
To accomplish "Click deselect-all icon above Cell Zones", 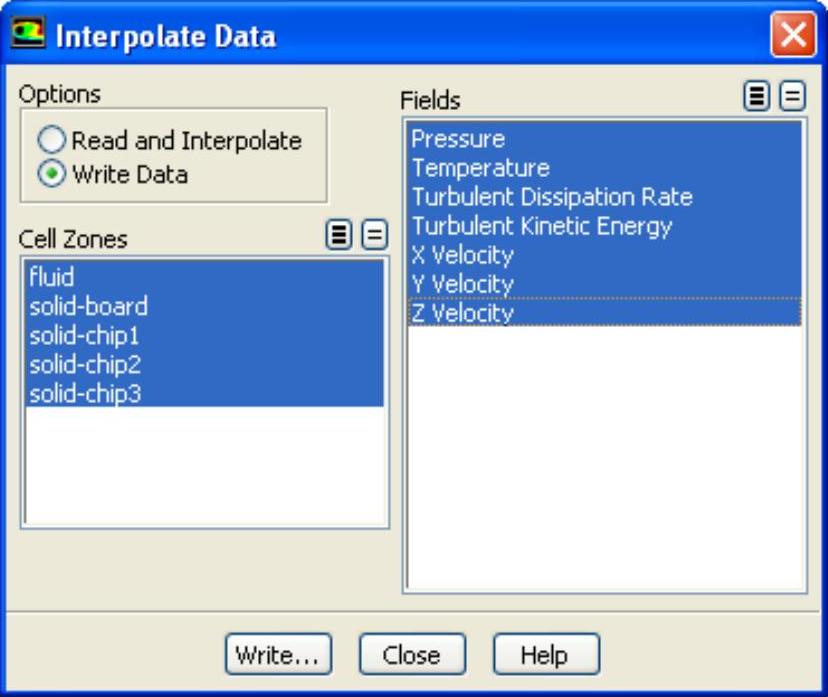I will coord(375,236).
